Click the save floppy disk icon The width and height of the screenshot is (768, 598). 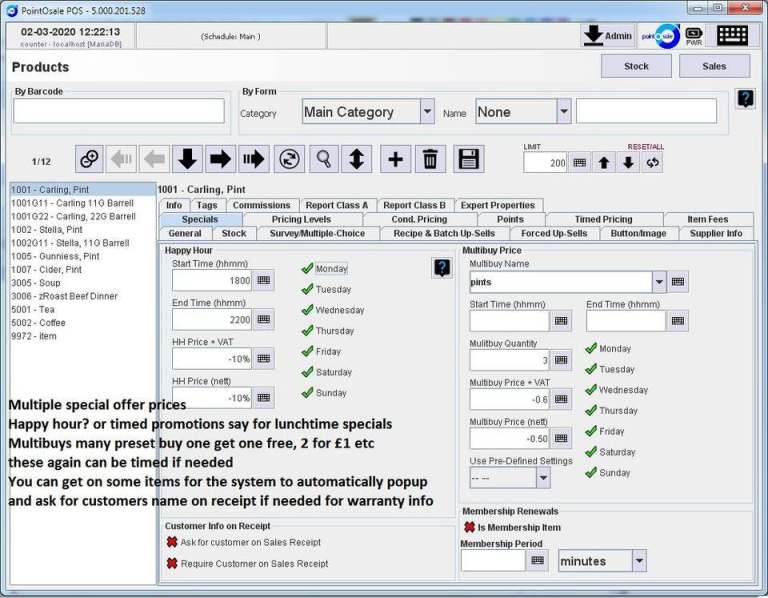coord(468,159)
